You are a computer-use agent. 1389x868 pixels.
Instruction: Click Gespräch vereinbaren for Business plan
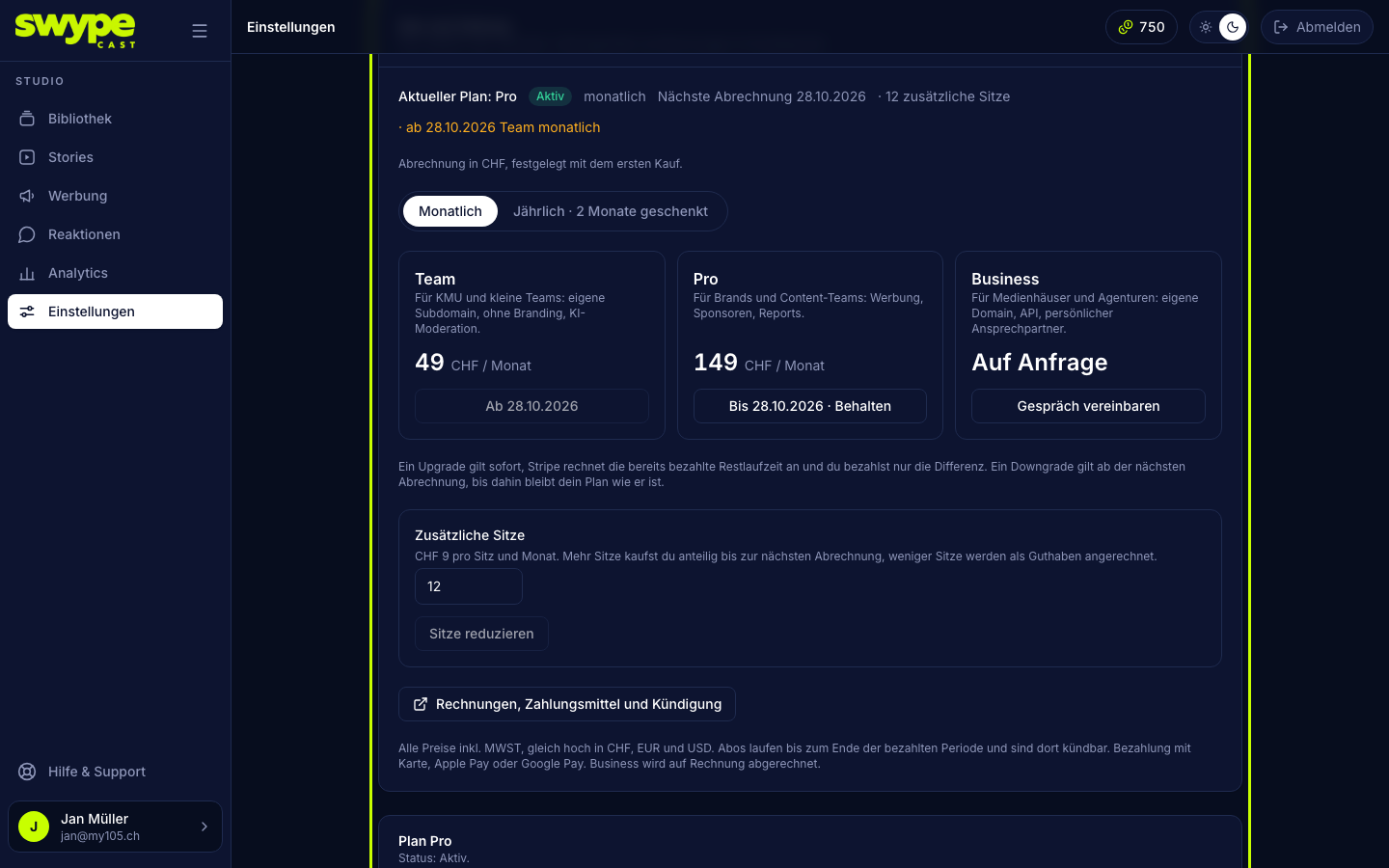point(1088,406)
